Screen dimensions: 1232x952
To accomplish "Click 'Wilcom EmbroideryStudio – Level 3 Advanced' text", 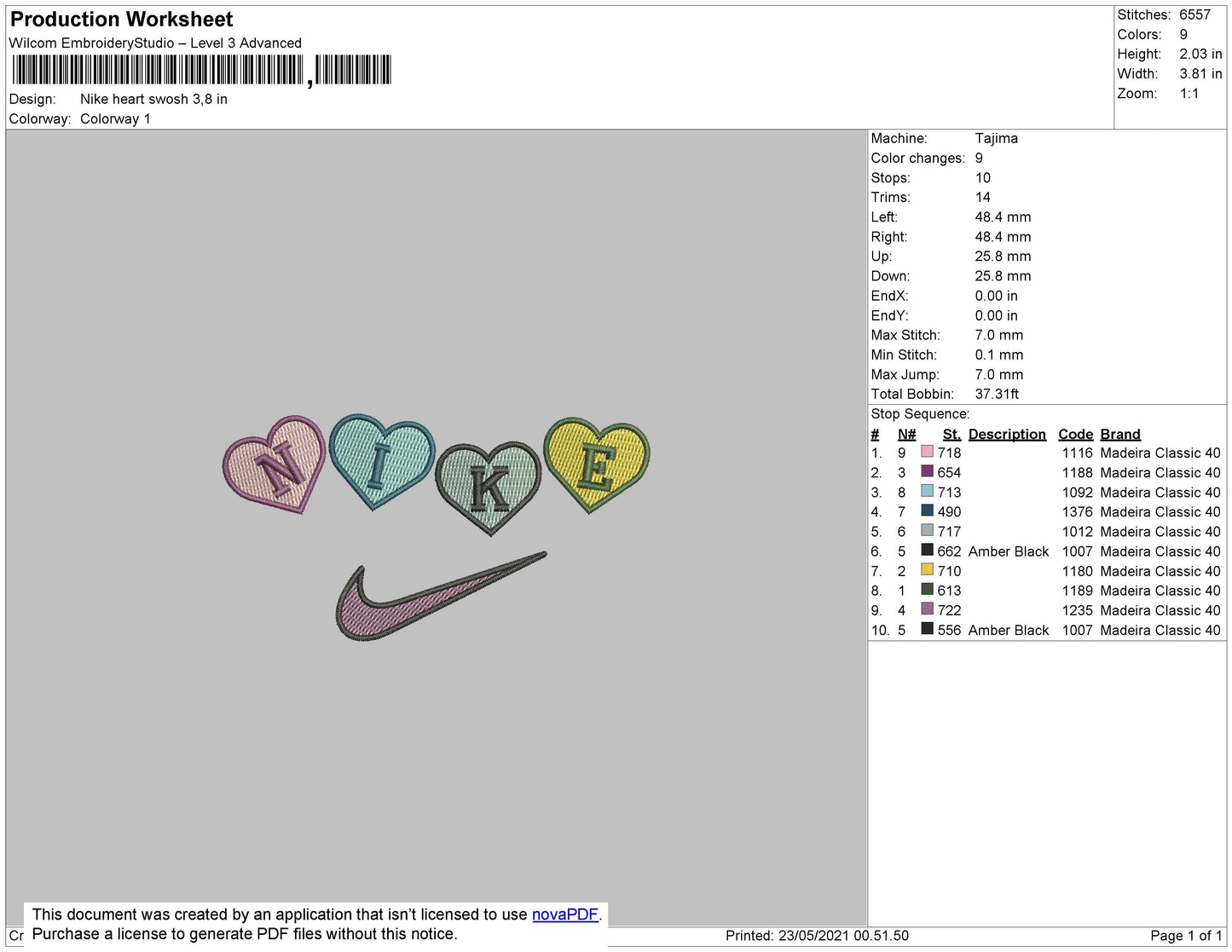I will [155, 43].
